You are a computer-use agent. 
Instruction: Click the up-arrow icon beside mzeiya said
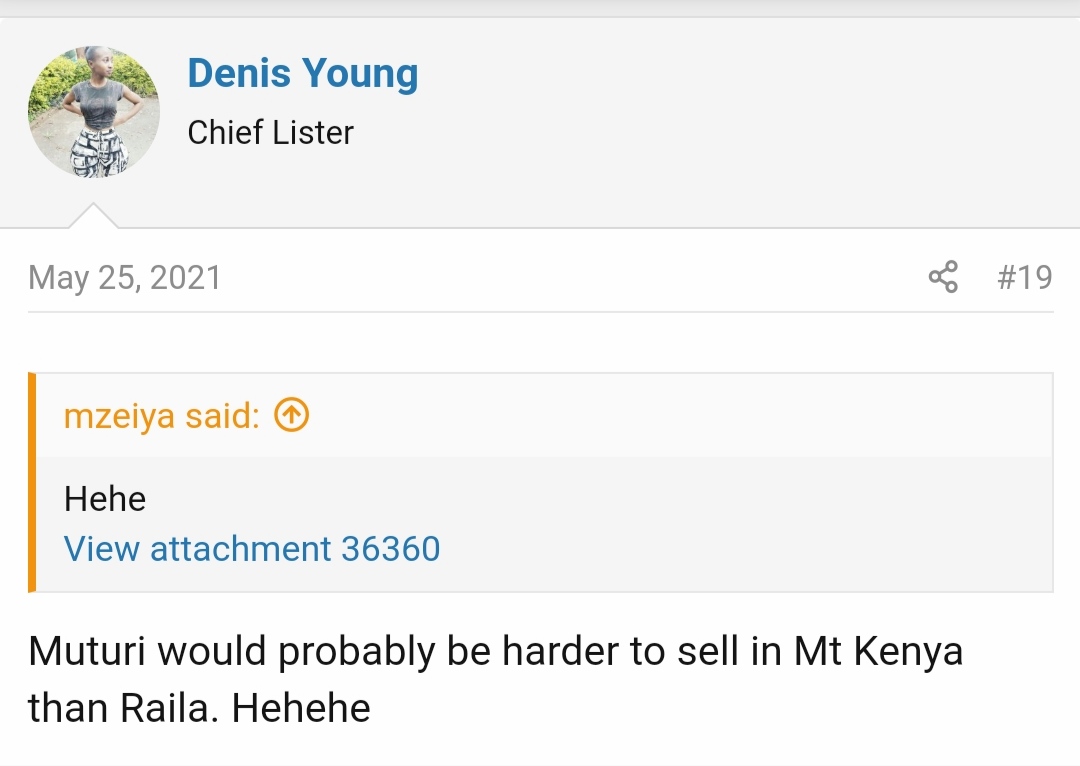[x=291, y=415]
